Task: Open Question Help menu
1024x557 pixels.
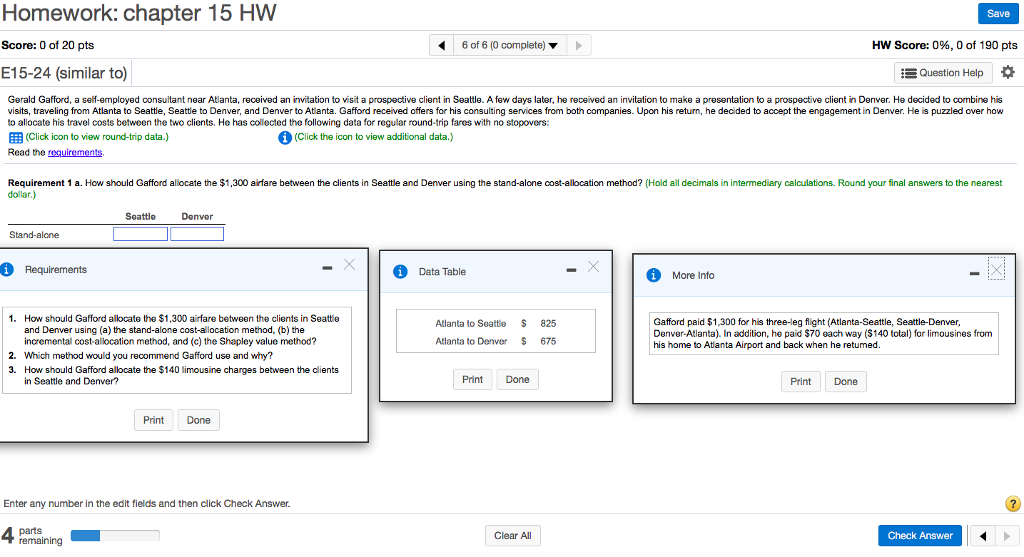Action: click(942, 72)
